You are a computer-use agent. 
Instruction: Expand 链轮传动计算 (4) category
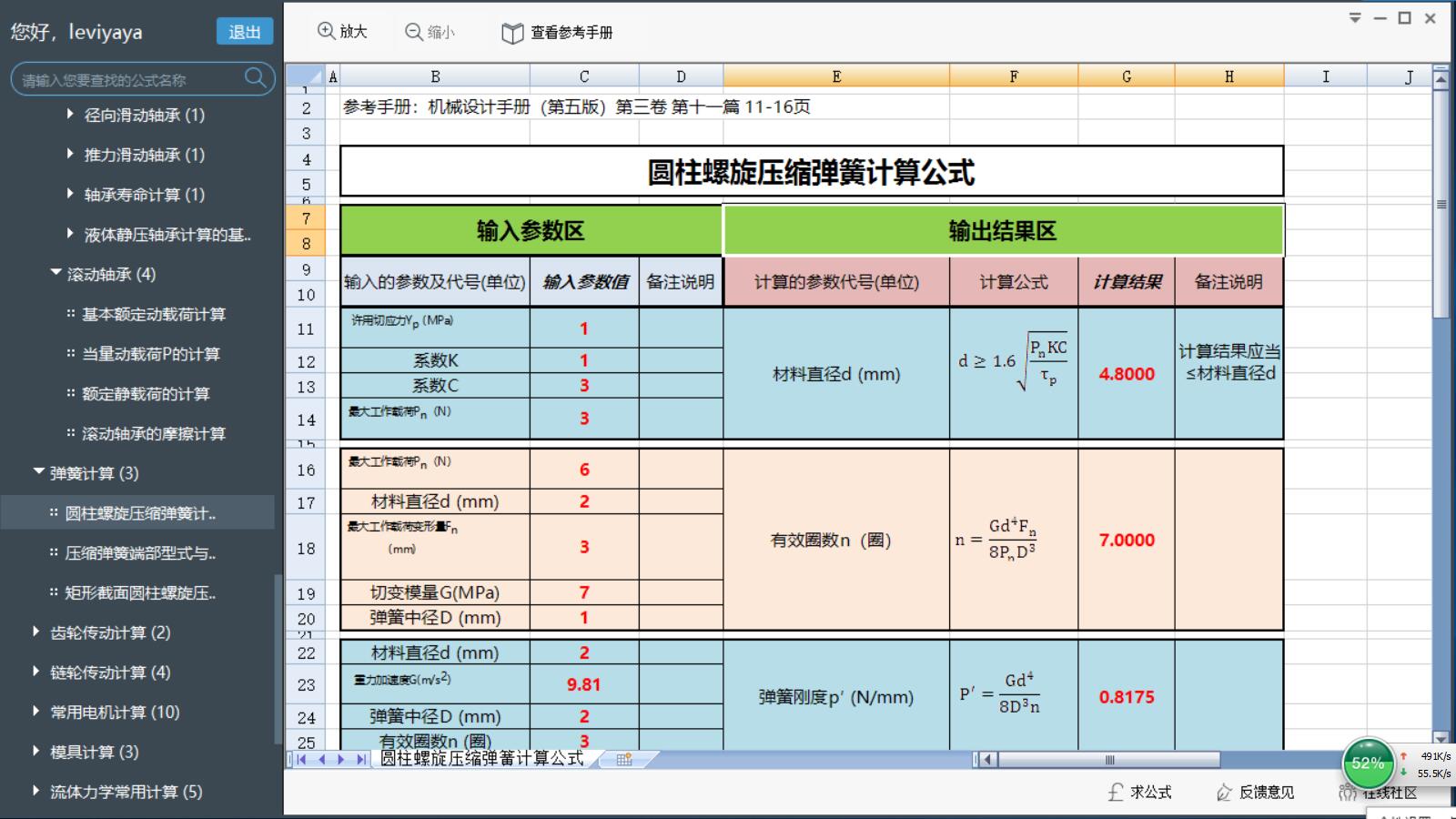(36, 672)
